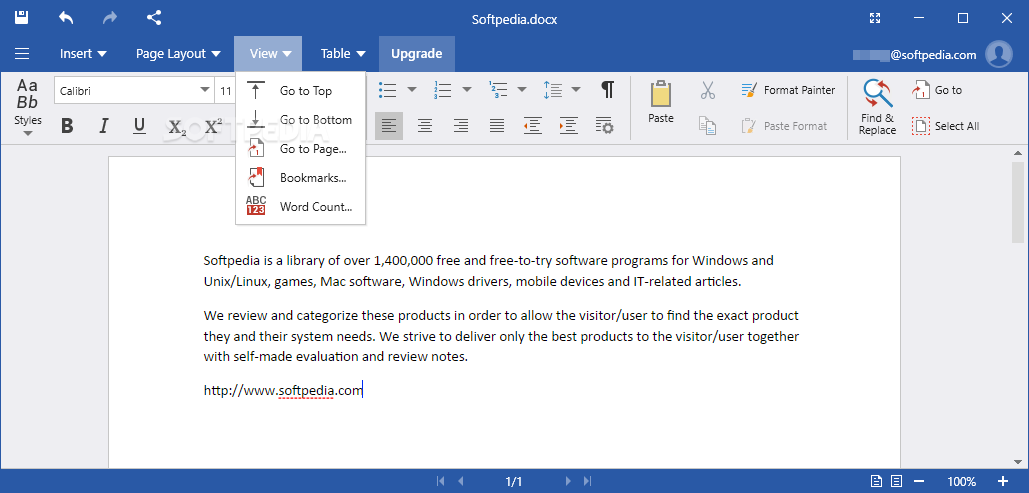Activate Format Painter
The height and width of the screenshot is (493, 1029).
pyautogui.click(x=788, y=90)
